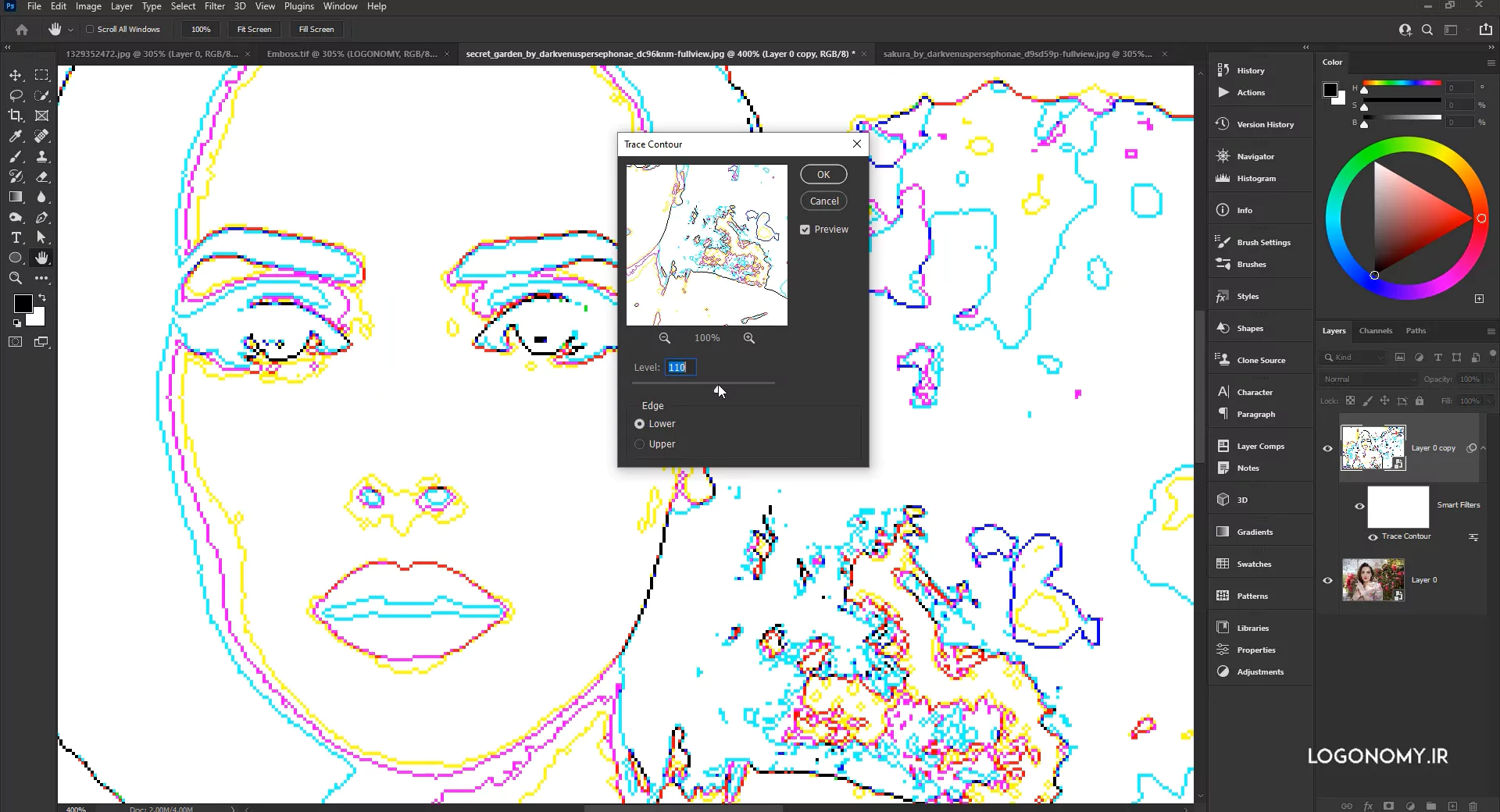Select the Clone Stamp tool
The height and width of the screenshot is (812, 1500).
pos(42,156)
